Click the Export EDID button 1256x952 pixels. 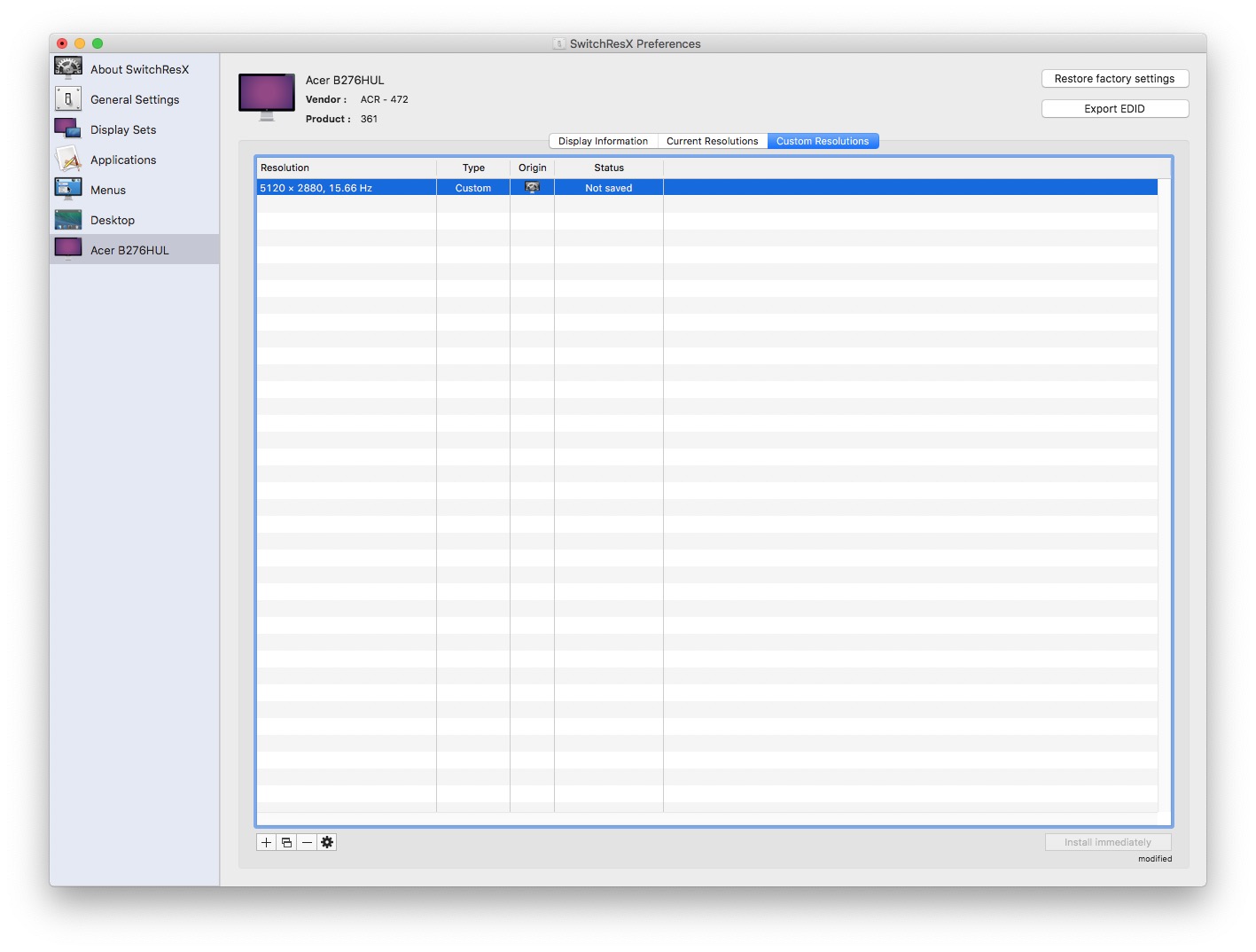(x=1114, y=109)
